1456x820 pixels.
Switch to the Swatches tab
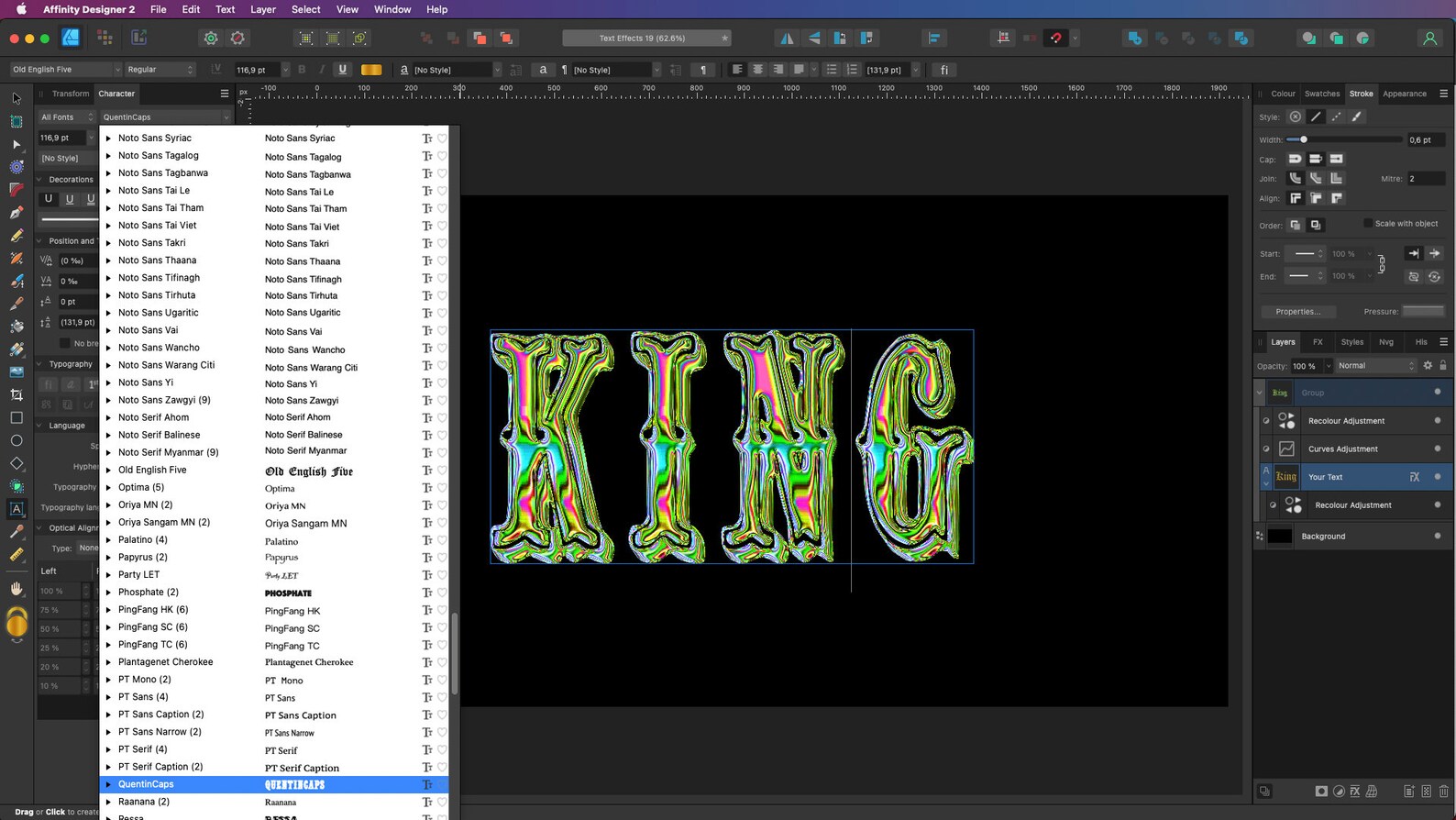1322,94
